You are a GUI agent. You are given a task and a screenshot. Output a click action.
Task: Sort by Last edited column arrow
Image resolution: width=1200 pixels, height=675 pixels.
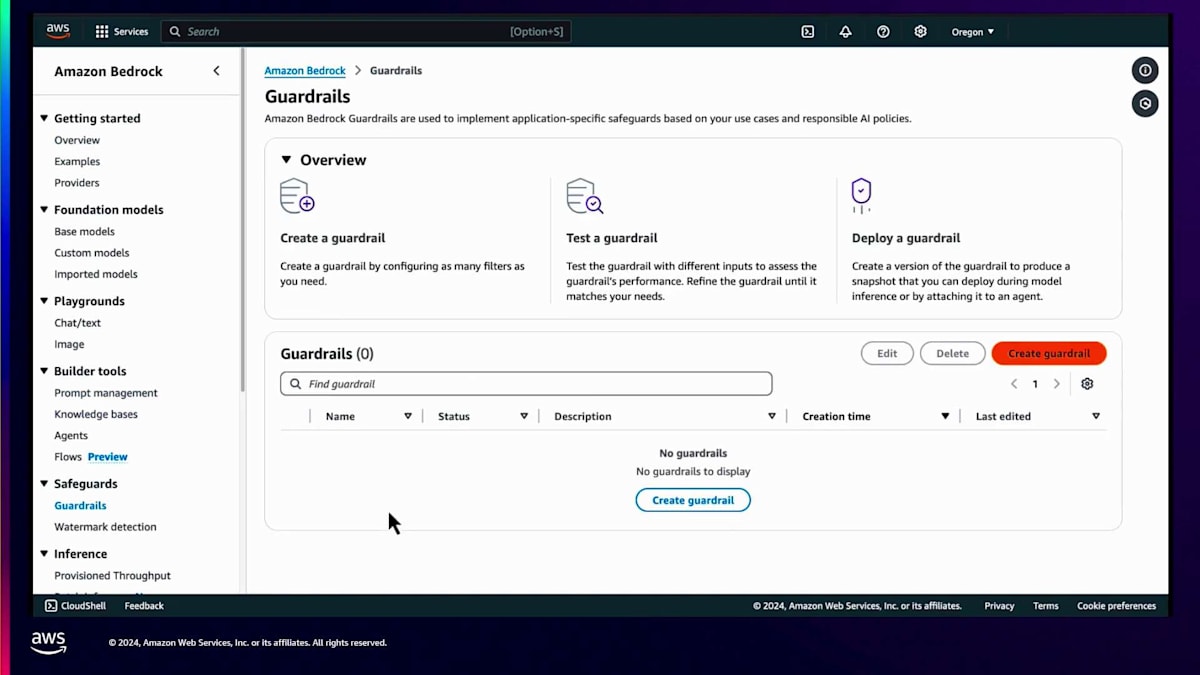click(1096, 416)
